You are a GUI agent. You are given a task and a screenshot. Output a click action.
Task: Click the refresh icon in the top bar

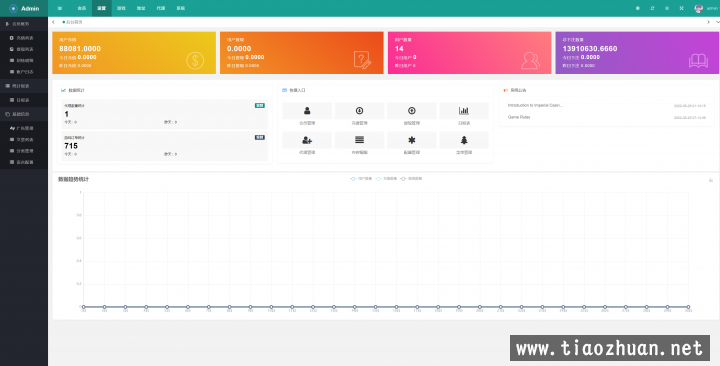pyautogui.click(x=652, y=8)
